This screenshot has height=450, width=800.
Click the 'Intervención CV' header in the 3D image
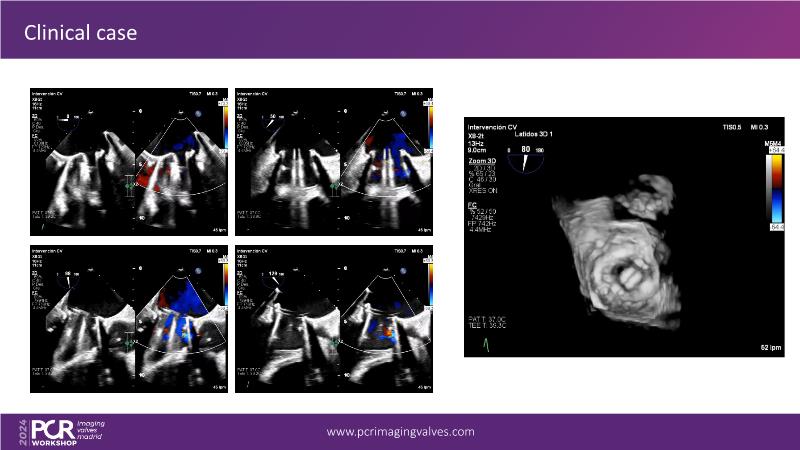point(494,128)
